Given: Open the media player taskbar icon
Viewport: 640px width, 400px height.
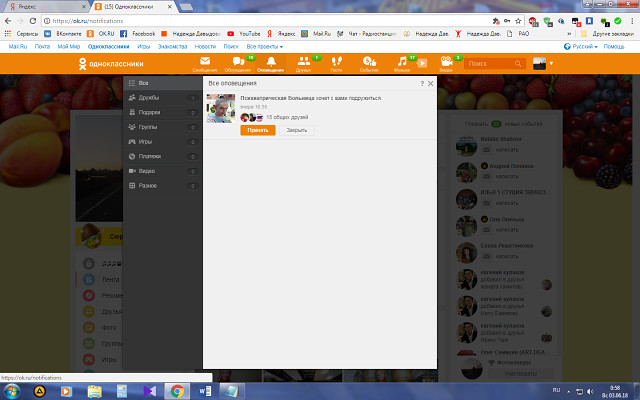Looking at the screenshot, I should point(66,391).
